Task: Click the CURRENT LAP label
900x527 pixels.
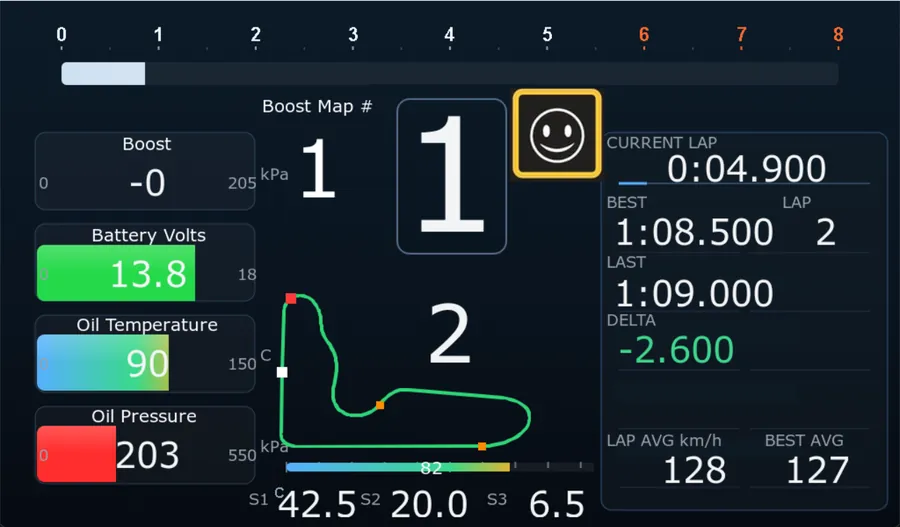Action: 662,142
